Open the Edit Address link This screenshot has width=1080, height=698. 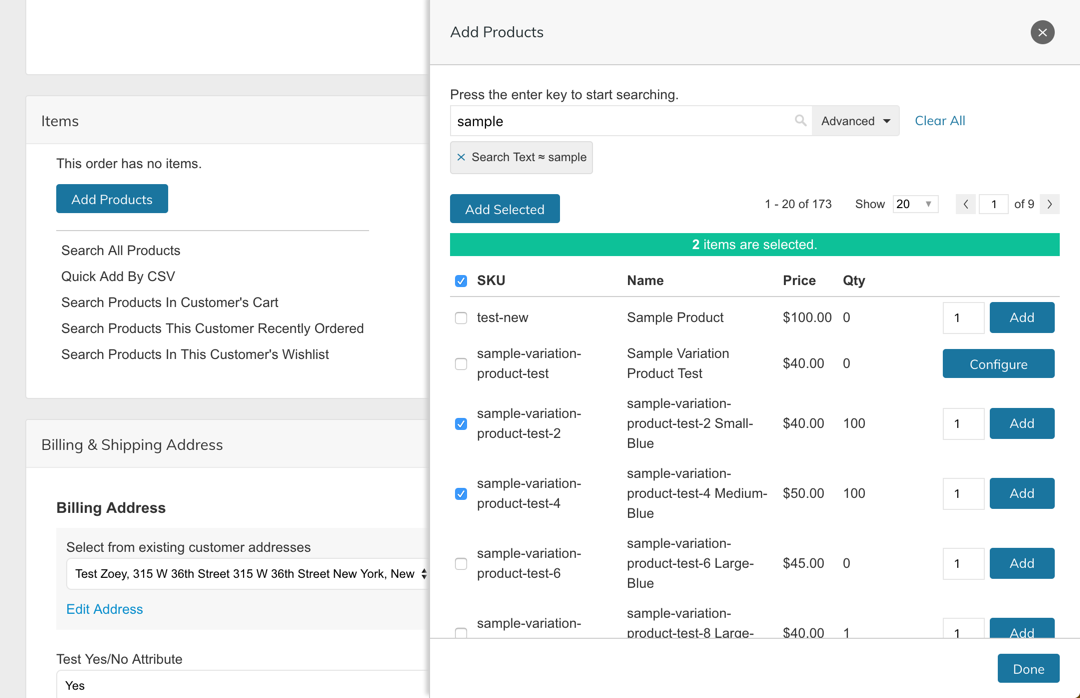(x=104, y=609)
